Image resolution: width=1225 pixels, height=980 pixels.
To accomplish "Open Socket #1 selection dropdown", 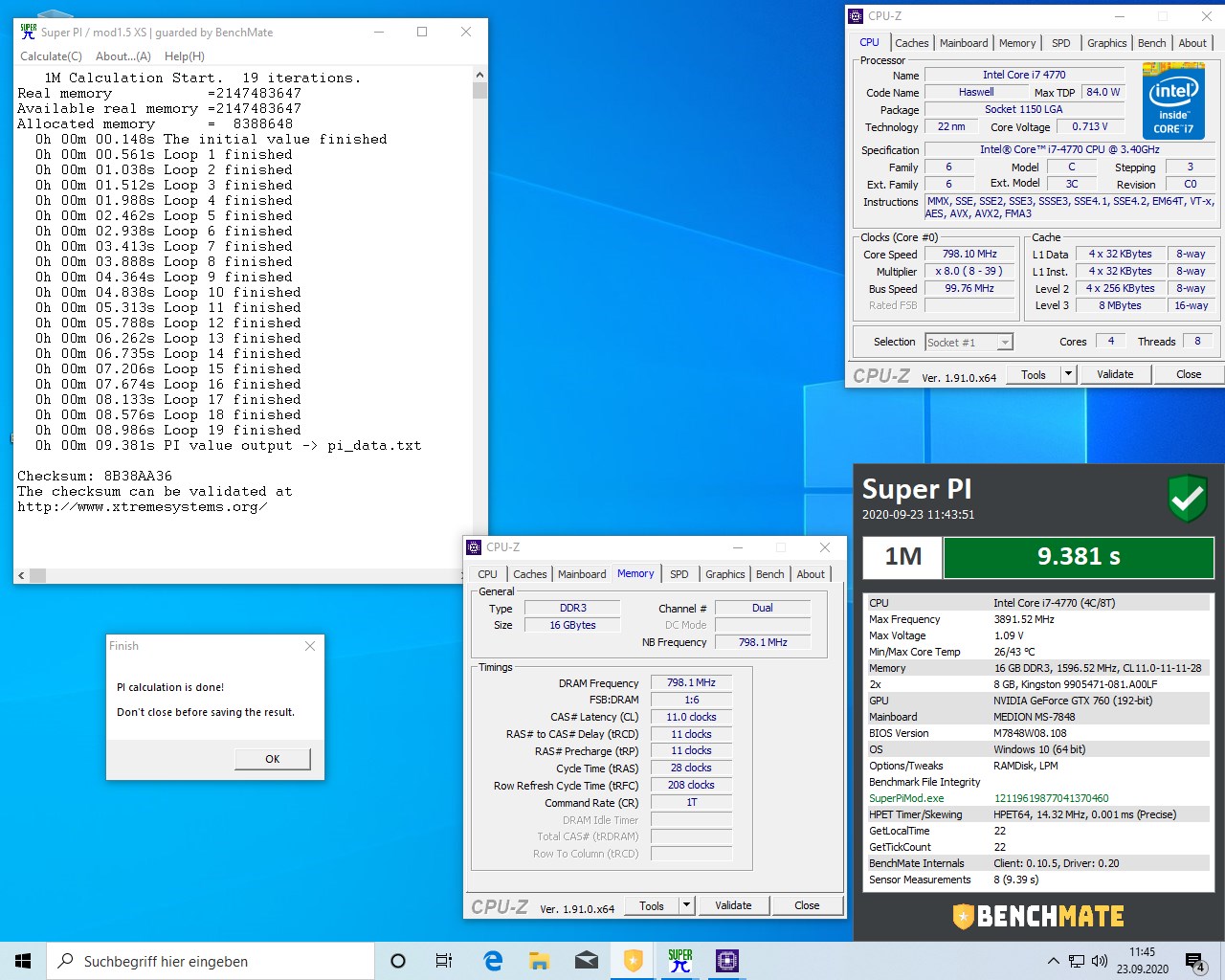I will (969, 342).
